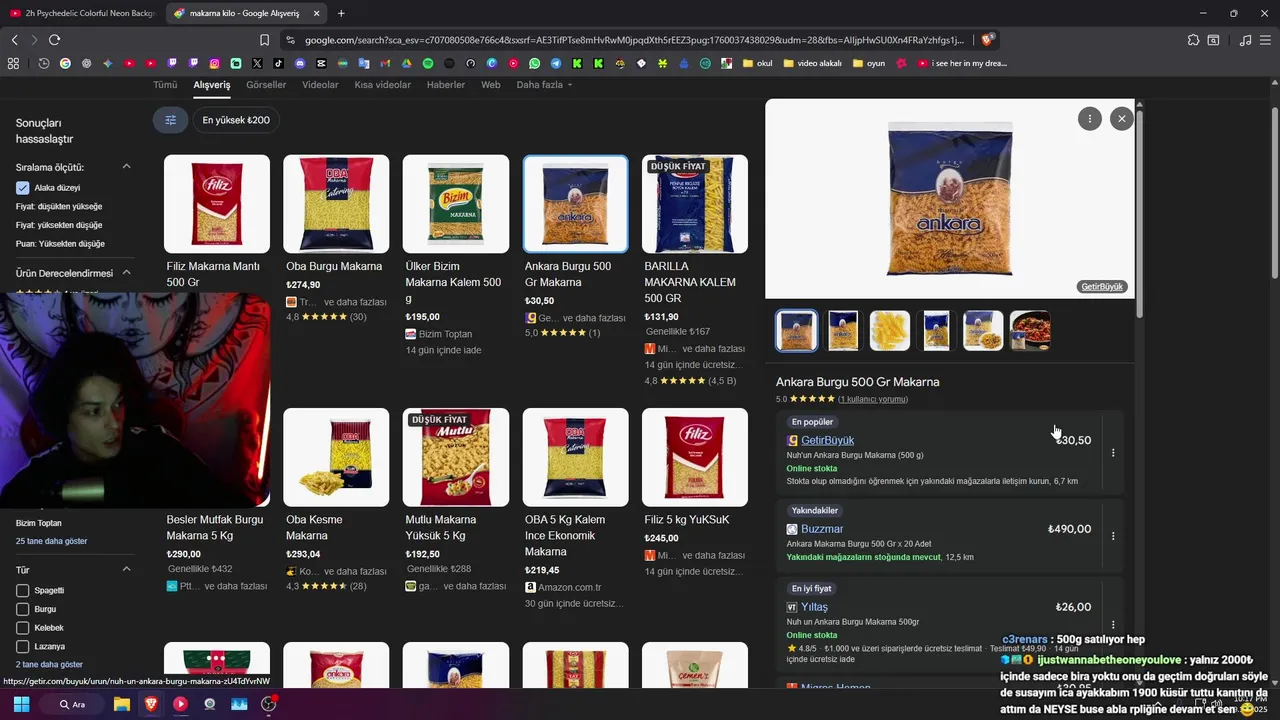Open the Google Drive bookmark
Screen dimensions: 1280x720
click(406, 63)
